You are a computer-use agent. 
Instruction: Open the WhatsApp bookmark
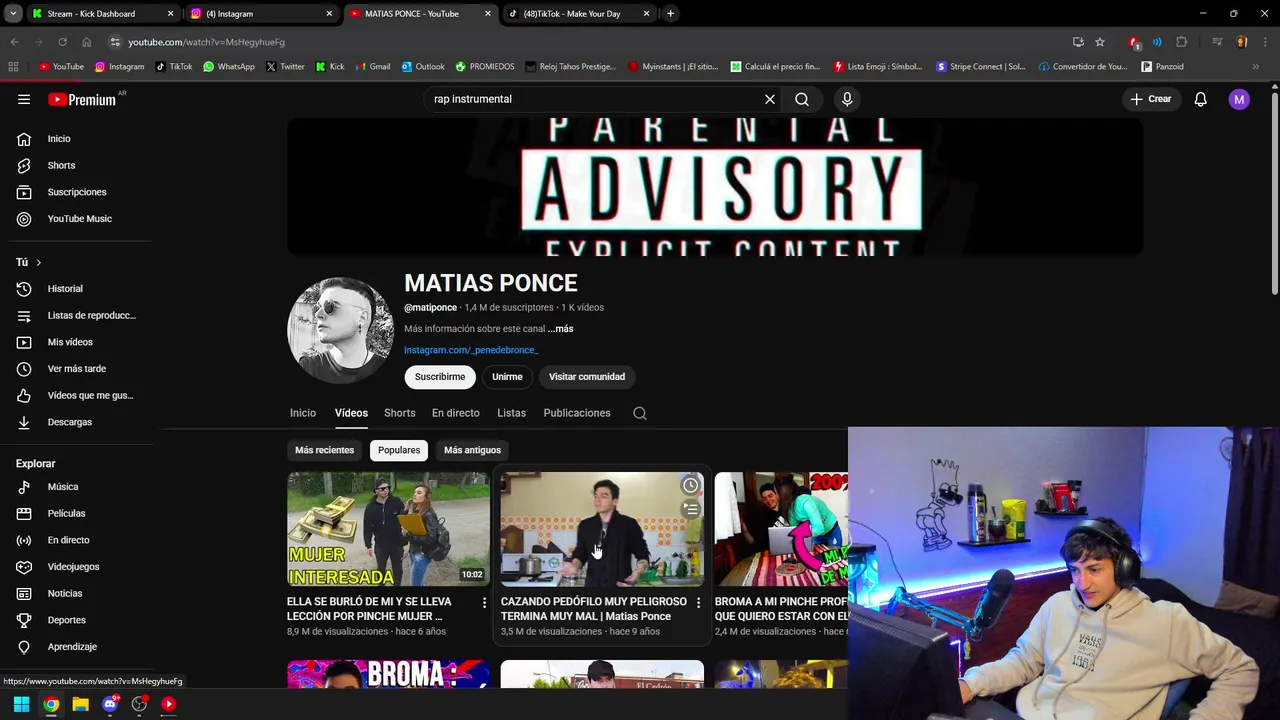[229, 67]
